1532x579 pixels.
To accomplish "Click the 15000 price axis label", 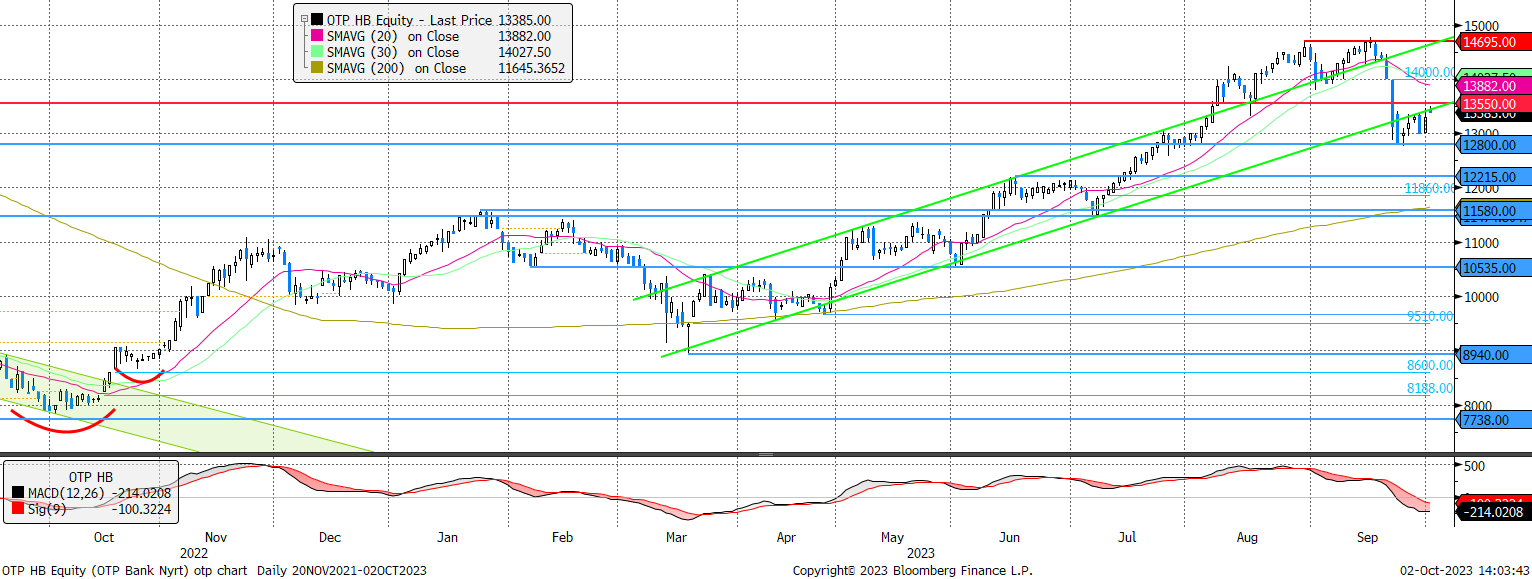I will [1479, 25].
